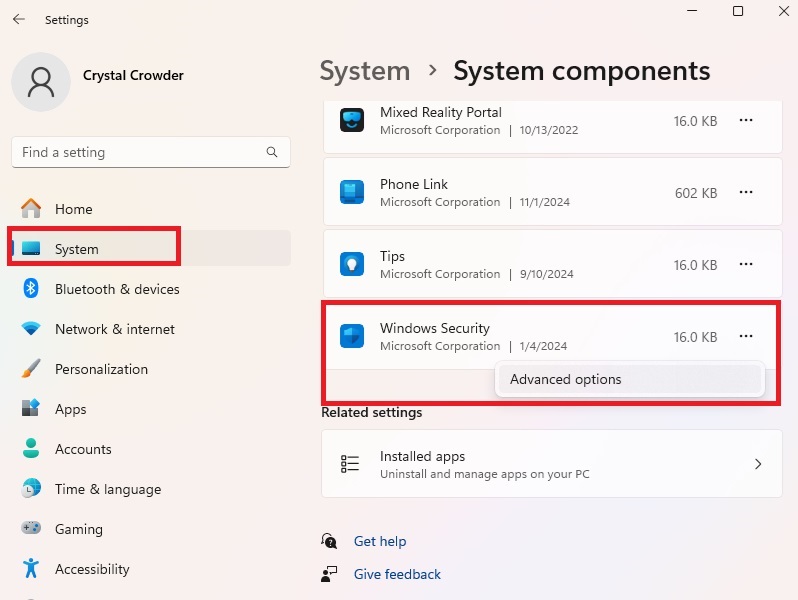Open Installed apps related setting

[552, 464]
